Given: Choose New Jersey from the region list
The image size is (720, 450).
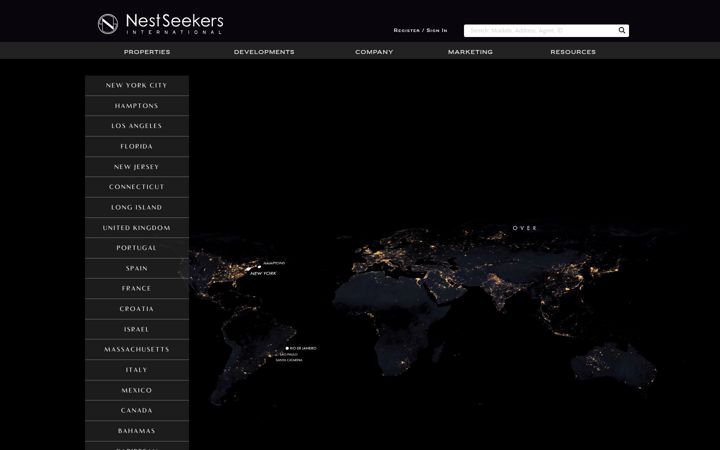Looking at the screenshot, I should point(137,167).
